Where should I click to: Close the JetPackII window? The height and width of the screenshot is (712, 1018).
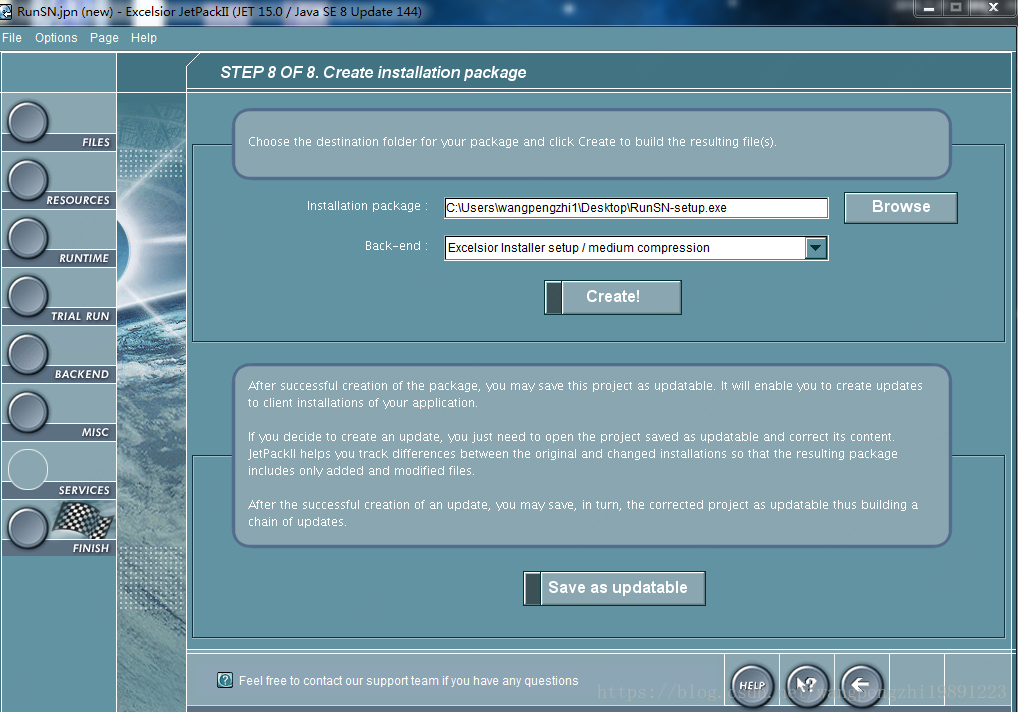coord(993,8)
